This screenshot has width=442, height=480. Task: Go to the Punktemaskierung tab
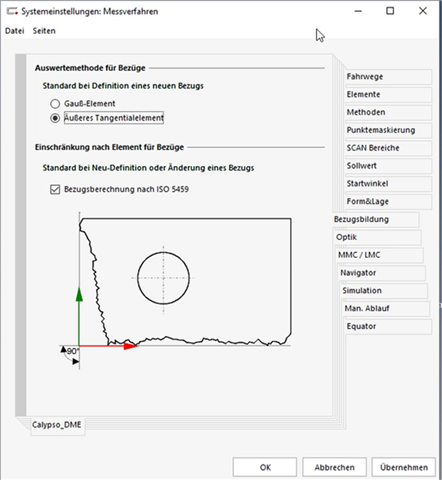(388, 130)
